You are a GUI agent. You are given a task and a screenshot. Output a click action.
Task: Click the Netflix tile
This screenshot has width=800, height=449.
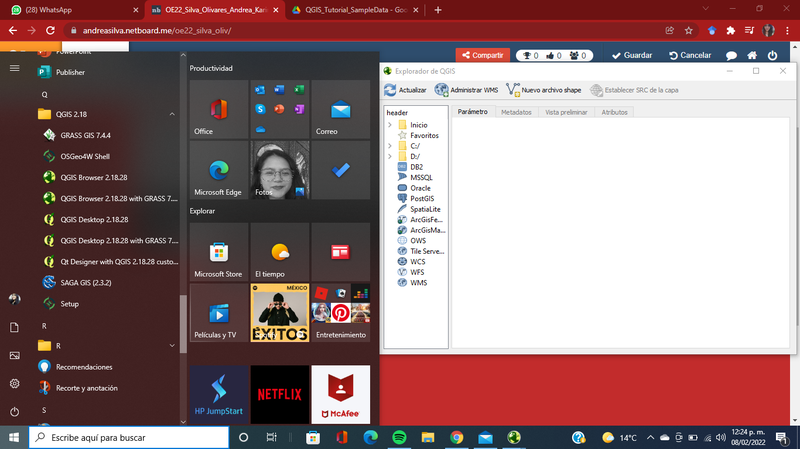click(x=280, y=394)
